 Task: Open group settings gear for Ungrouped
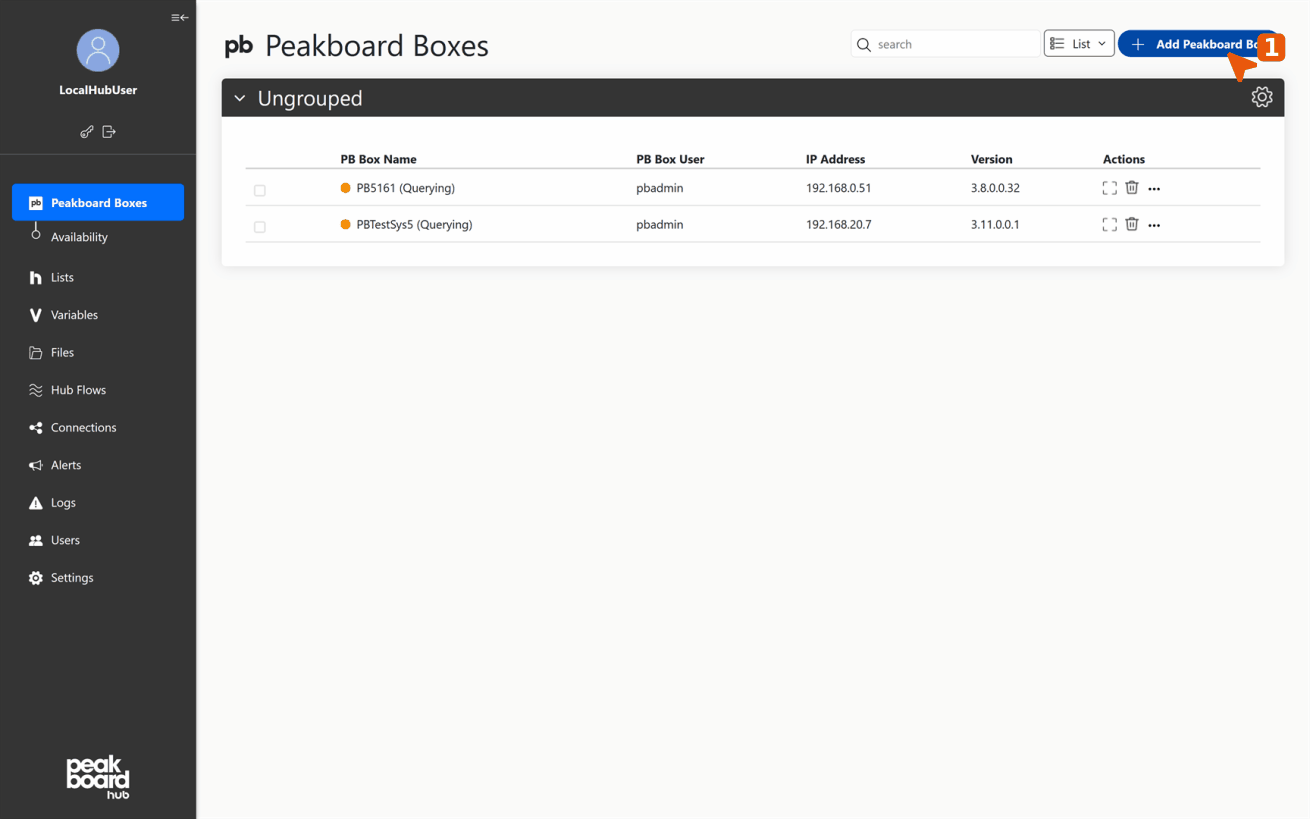pyautogui.click(x=1261, y=97)
